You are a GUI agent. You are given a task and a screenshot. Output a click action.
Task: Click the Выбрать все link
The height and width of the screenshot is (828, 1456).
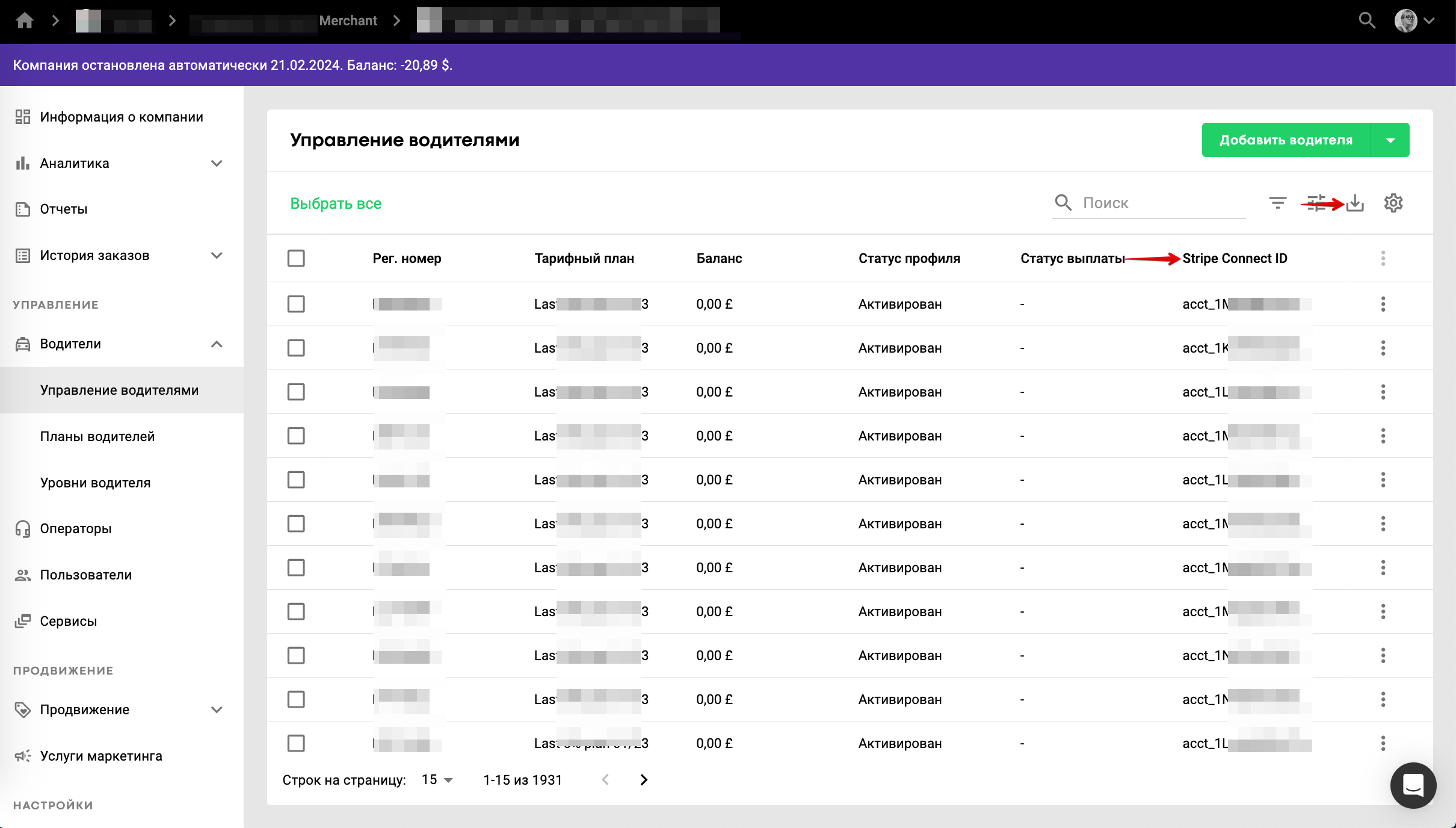[x=336, y=203]
